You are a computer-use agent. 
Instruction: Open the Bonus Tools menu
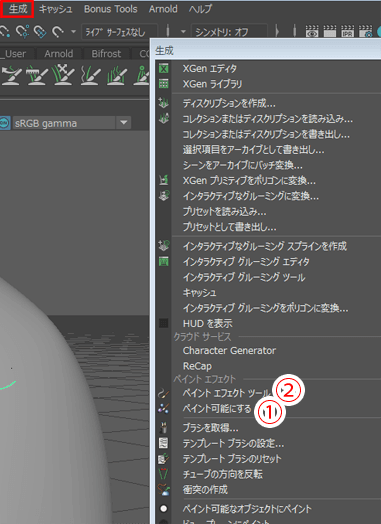(x=110, y=9)
